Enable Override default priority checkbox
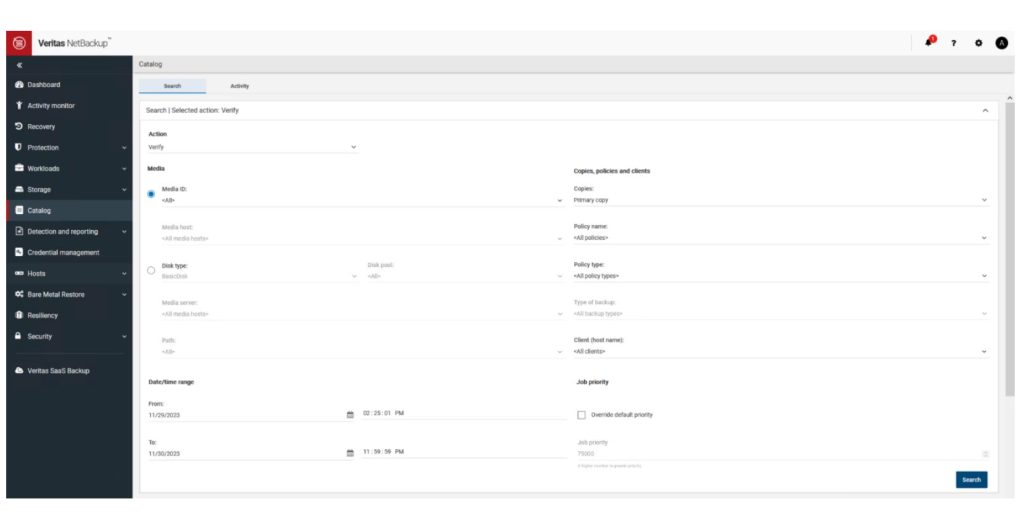Image resolution: width=1024 pixels, height=512 pixels. click(x=581, y=415)
